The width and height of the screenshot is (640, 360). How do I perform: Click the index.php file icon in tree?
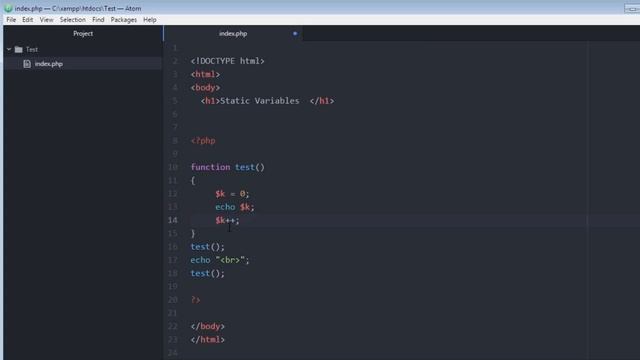click(27, 64)
